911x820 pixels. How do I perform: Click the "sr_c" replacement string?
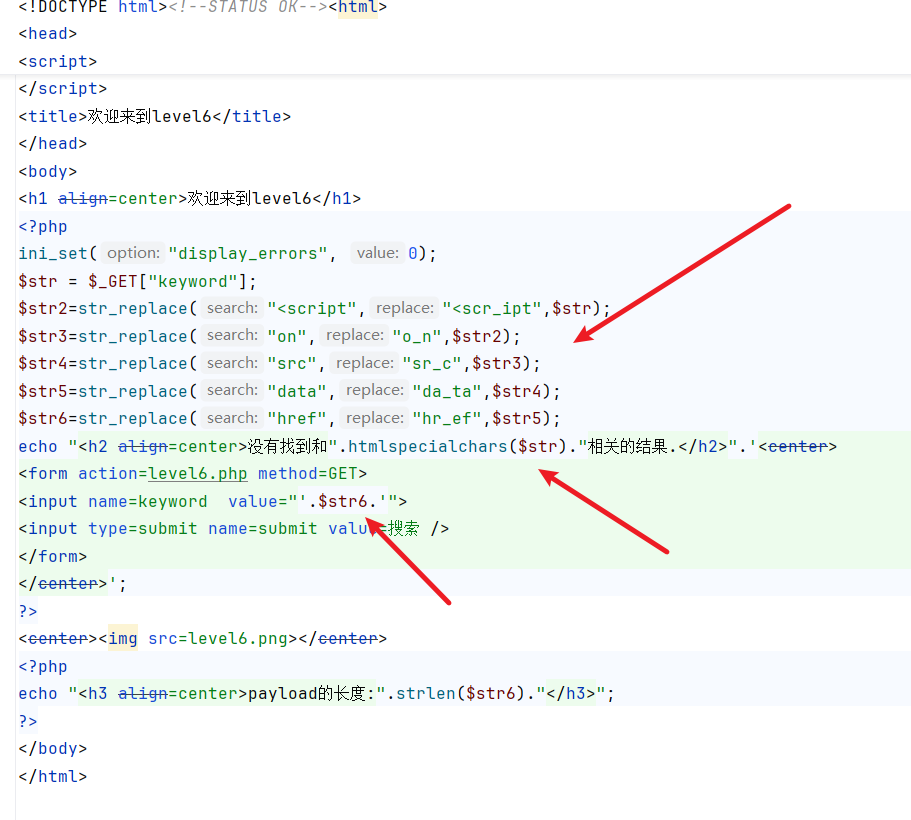point(432,363)
